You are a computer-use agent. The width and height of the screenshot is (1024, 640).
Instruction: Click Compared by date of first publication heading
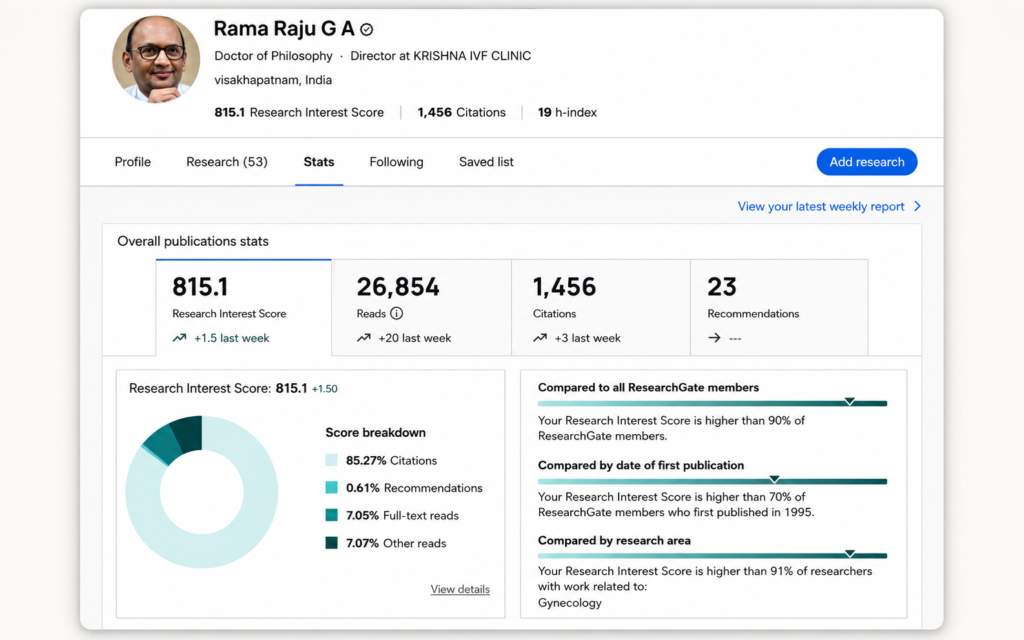pos(641,465)
